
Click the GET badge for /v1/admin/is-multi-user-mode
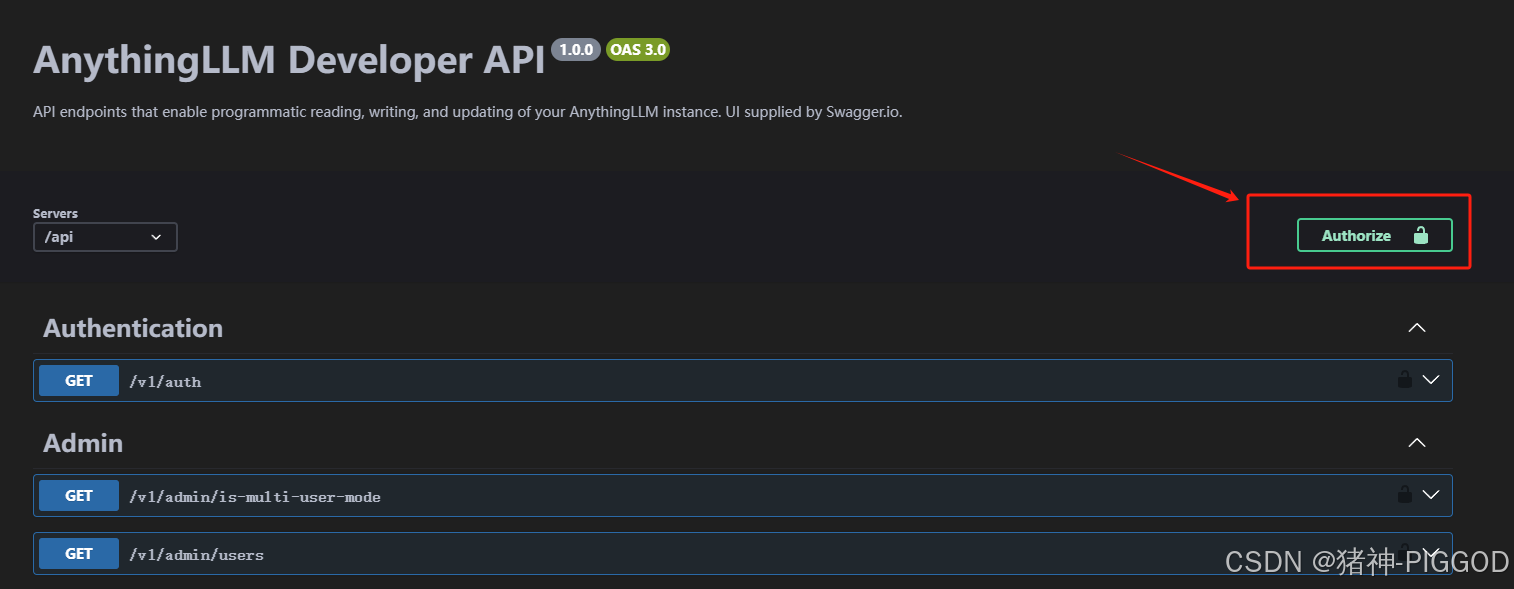click(x=79, y=495)
